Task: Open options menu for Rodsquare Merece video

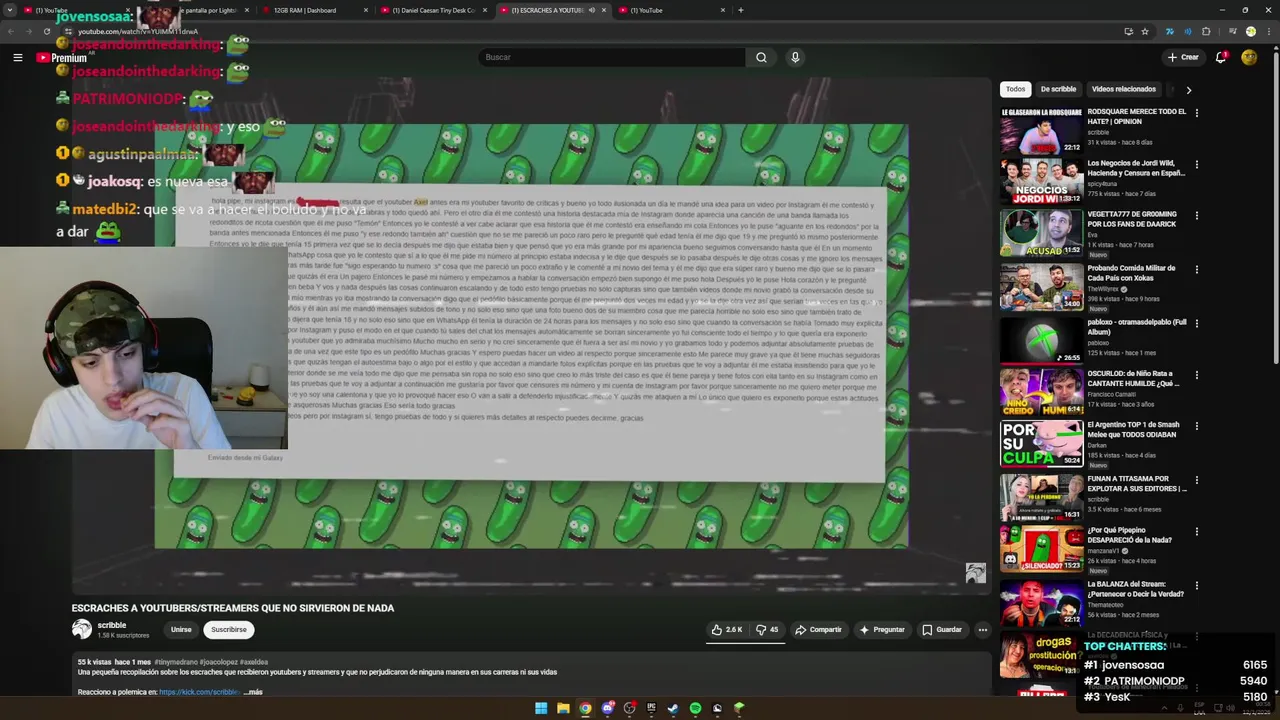Action: pyautogui.click(x=1196, y=113)
